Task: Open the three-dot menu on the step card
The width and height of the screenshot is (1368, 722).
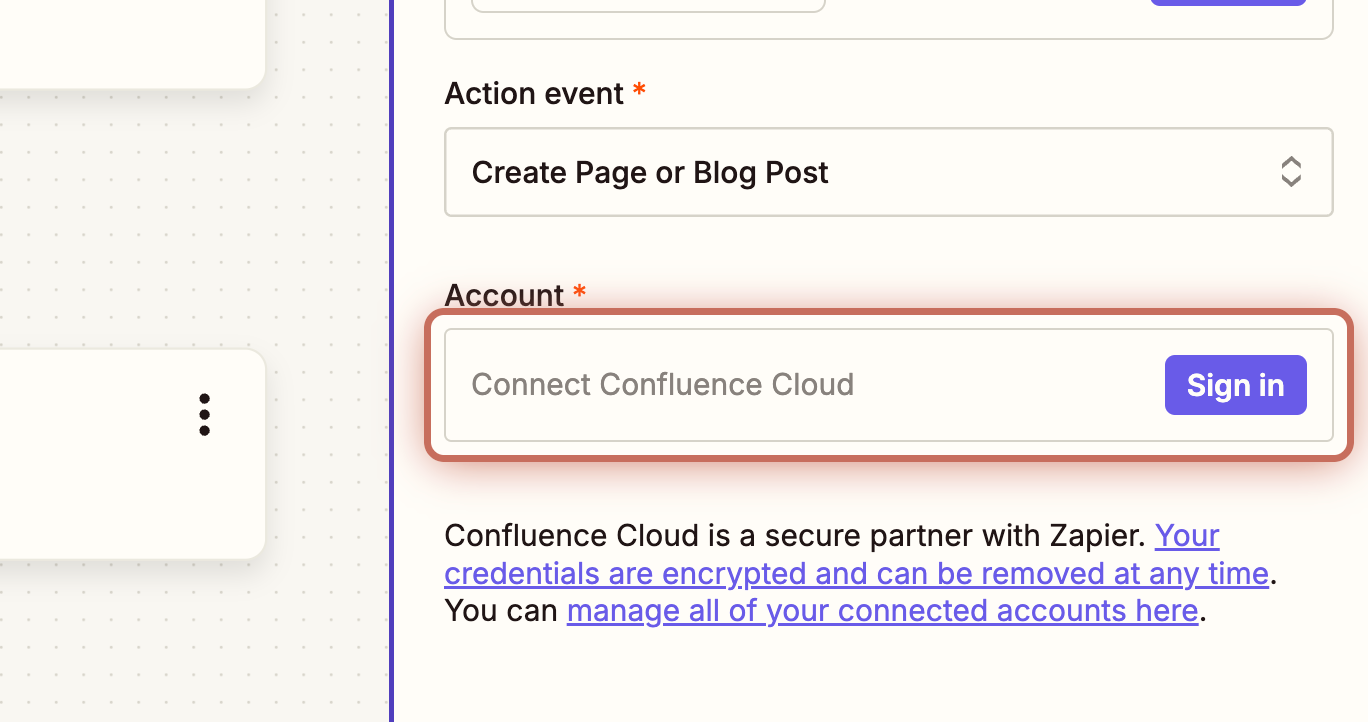Action: click(204, 414)
